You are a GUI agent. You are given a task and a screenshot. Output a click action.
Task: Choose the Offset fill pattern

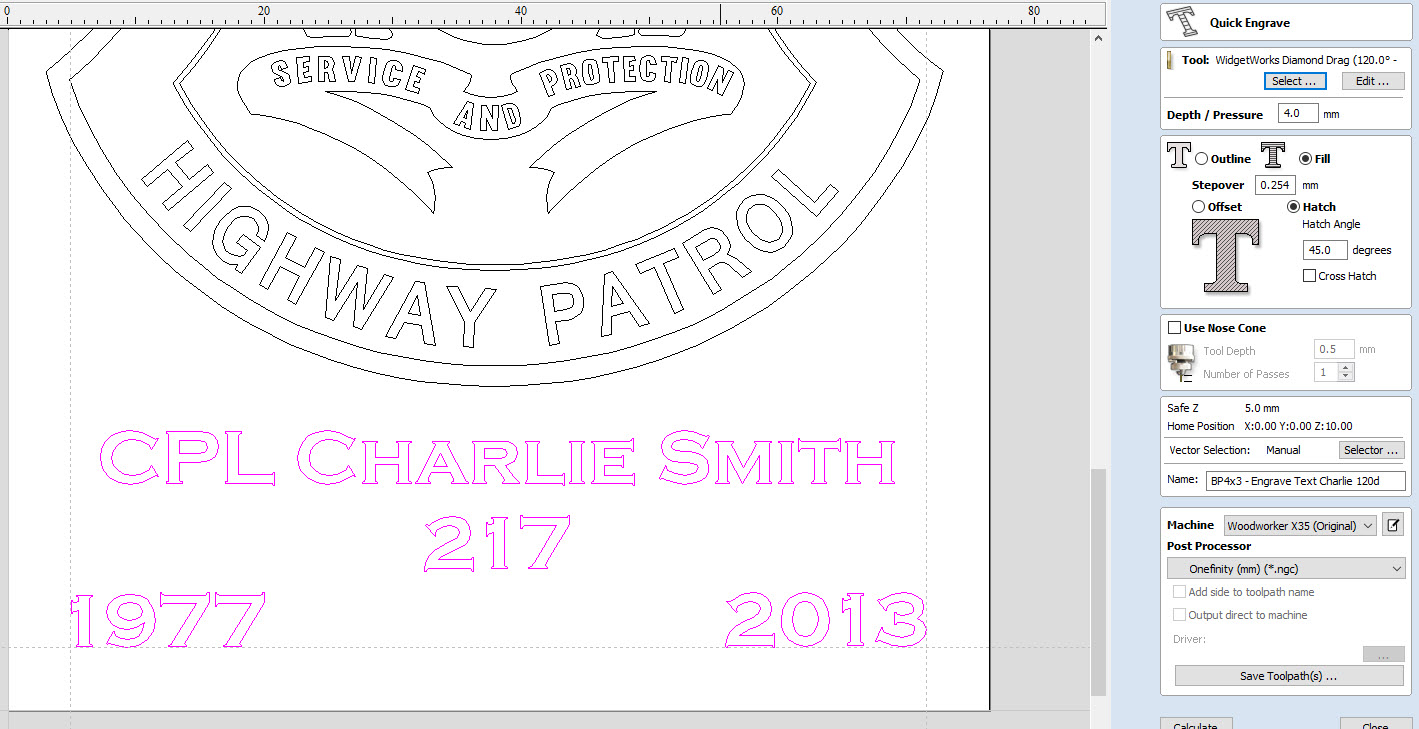[x=1198, y=207]
